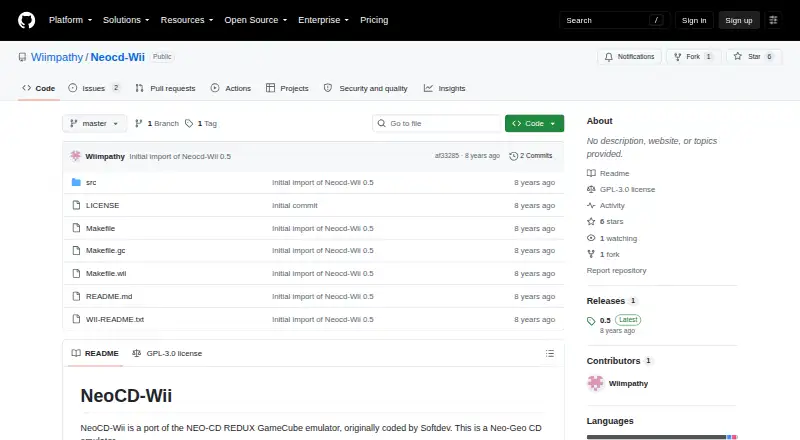The image size is (800, 440).
Task: Click the Star button for this repository
Action: 754,57
